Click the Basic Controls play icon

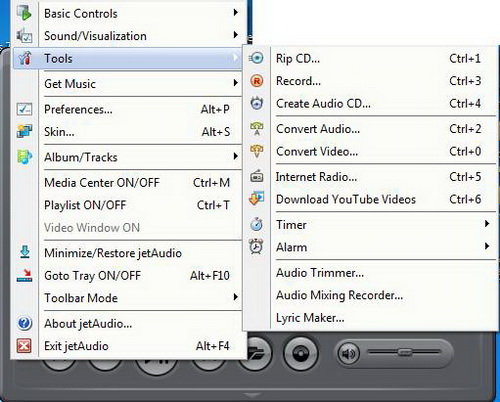(x=24, y=13)
